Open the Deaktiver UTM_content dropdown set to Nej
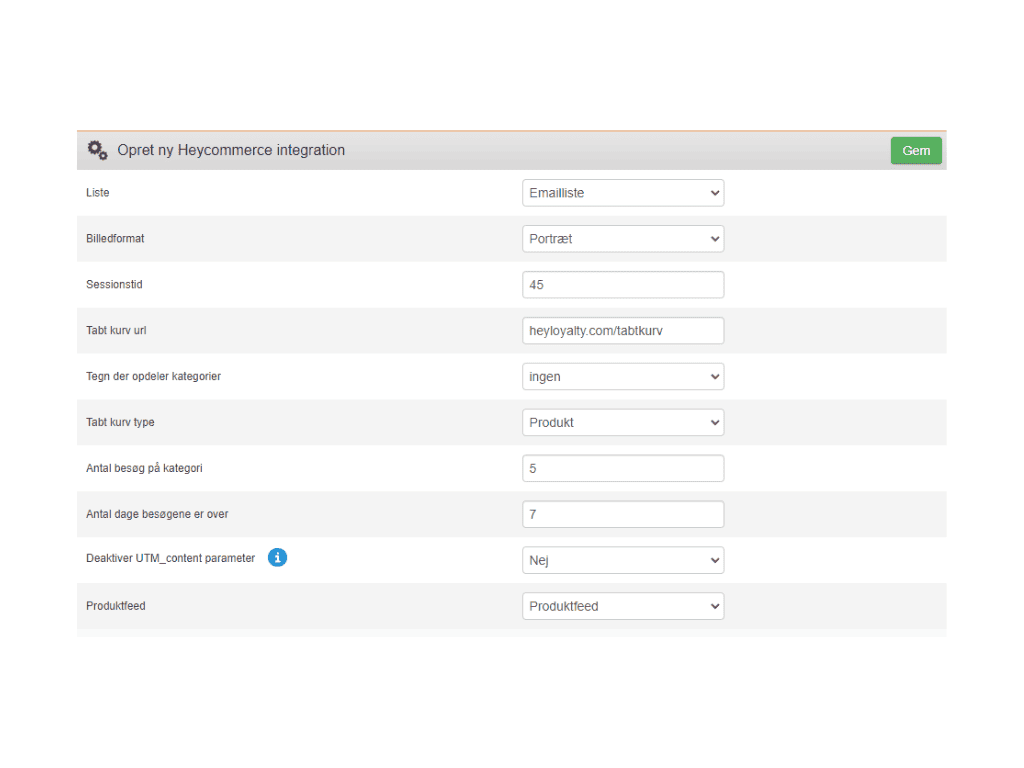 pyautogui.click(x=622, y=561)
